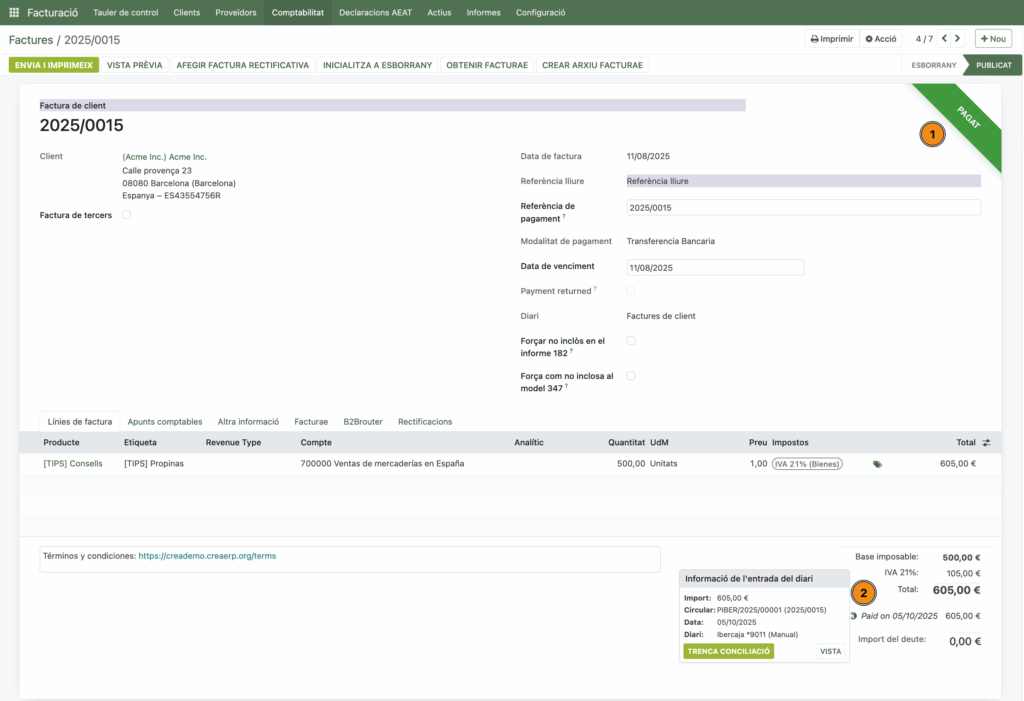Open the Comptabilitat menu

pos(298,13)
